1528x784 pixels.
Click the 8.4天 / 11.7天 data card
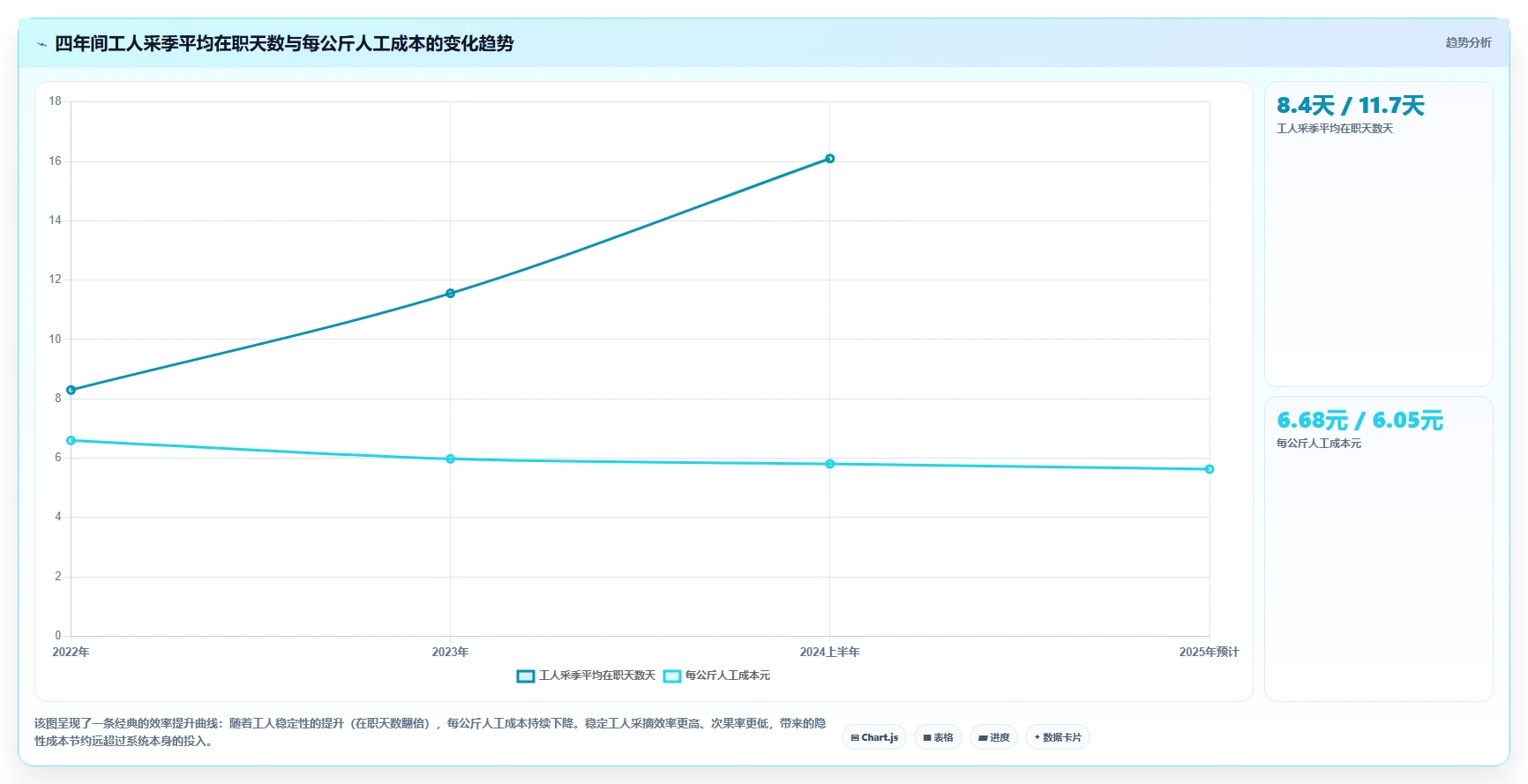1378,235
